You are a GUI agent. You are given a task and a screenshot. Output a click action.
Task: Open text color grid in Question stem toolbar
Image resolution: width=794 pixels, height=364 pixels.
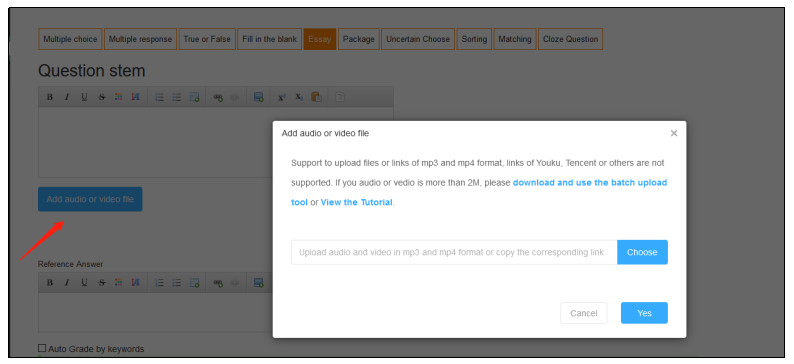pos(118,97)
